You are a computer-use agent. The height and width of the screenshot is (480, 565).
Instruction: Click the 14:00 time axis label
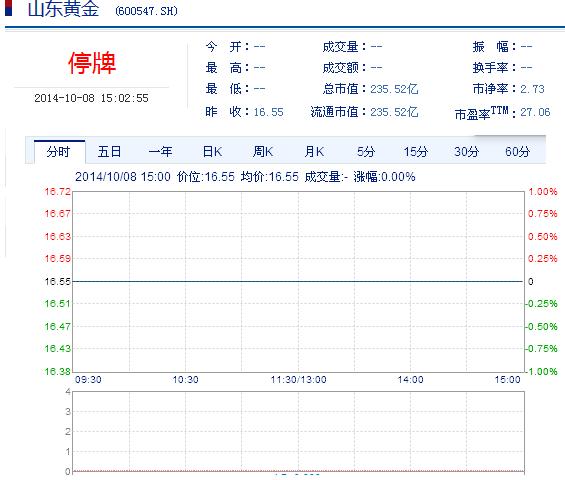(x=410, y=380)
